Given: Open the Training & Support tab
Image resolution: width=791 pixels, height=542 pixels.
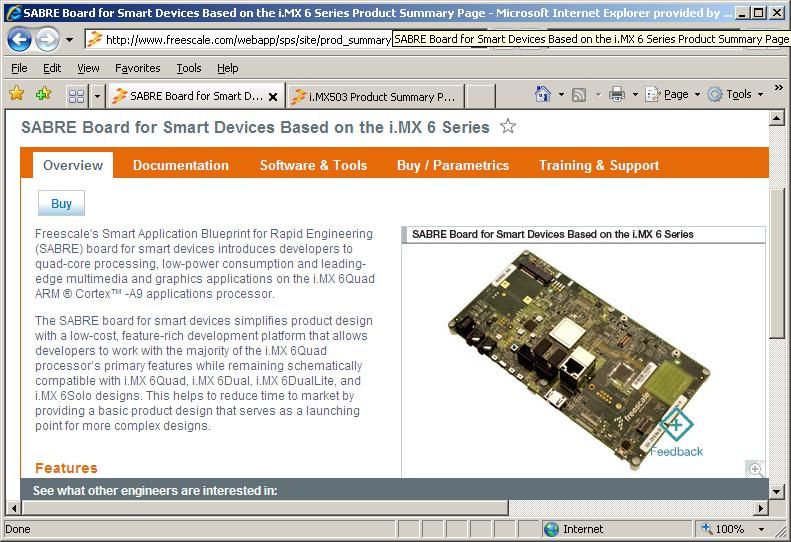Looking at the screenshot, I should (599, 165).
